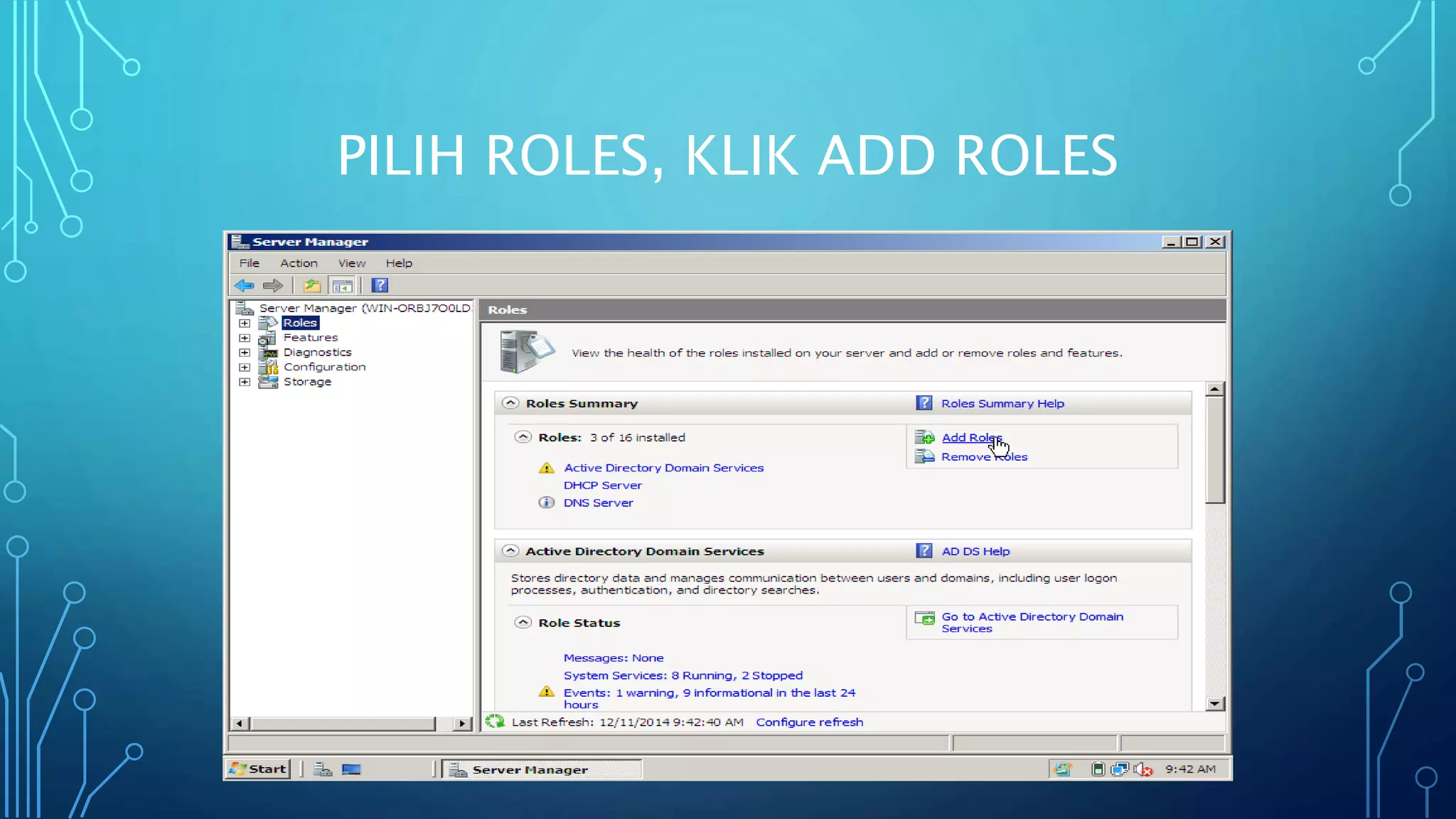Click the Go to Active Directory icon
The image size is (1456, 819).
pos(925,619)
